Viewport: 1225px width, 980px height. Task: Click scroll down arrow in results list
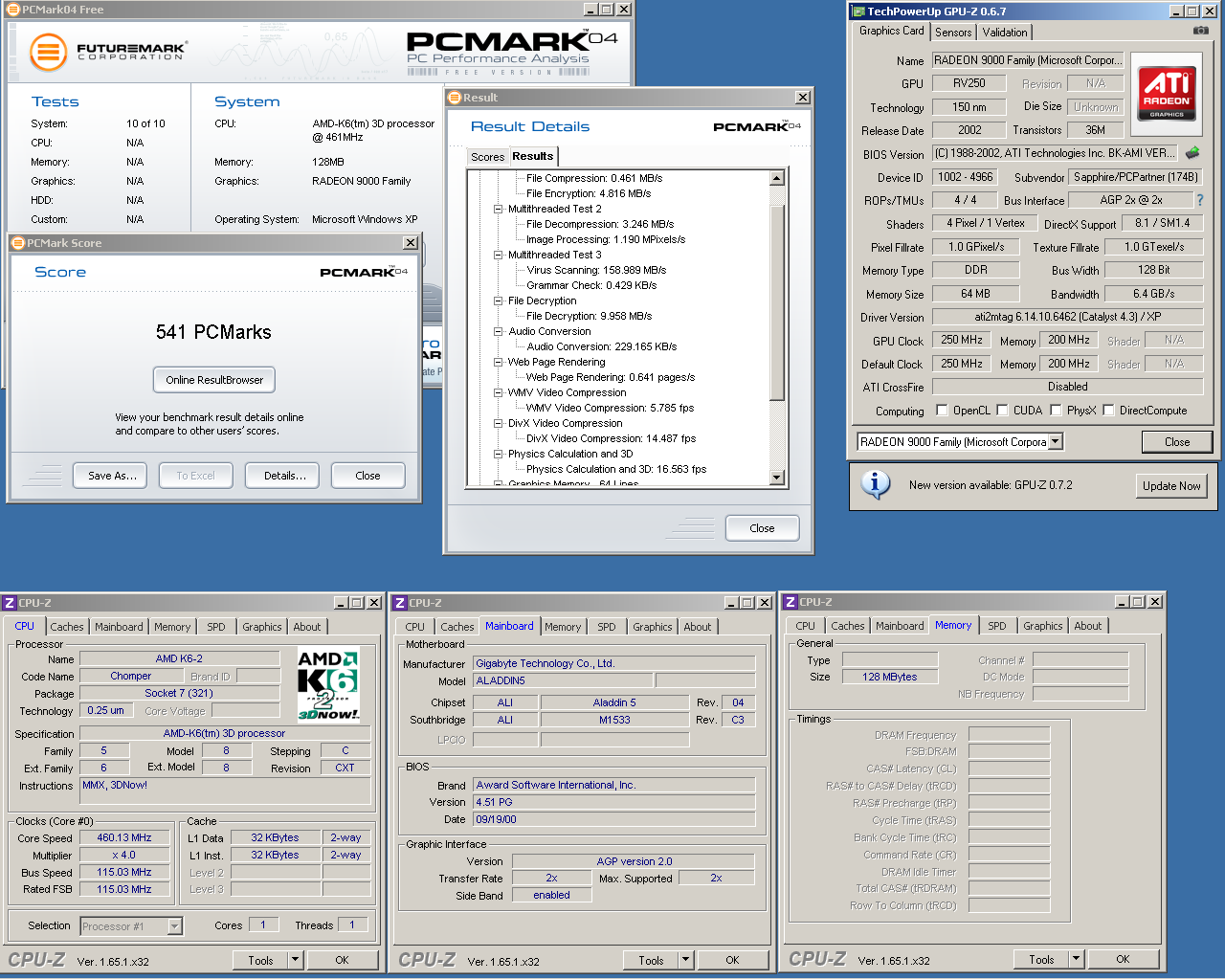click(x=777, y=478)
